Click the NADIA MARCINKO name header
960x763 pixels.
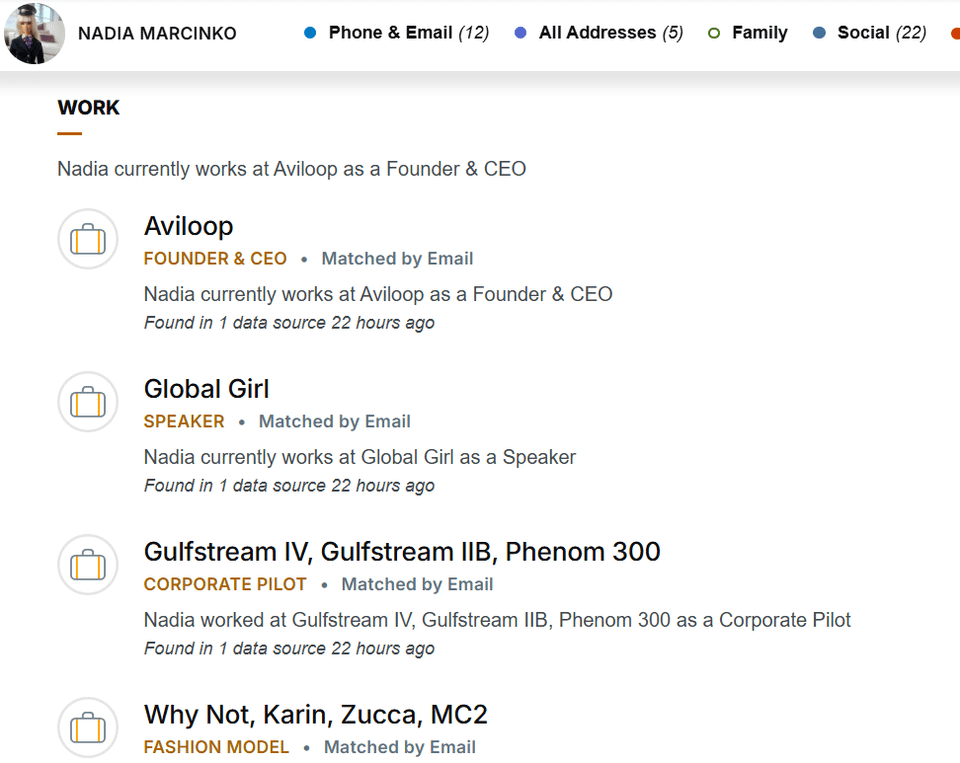(157, 34)
